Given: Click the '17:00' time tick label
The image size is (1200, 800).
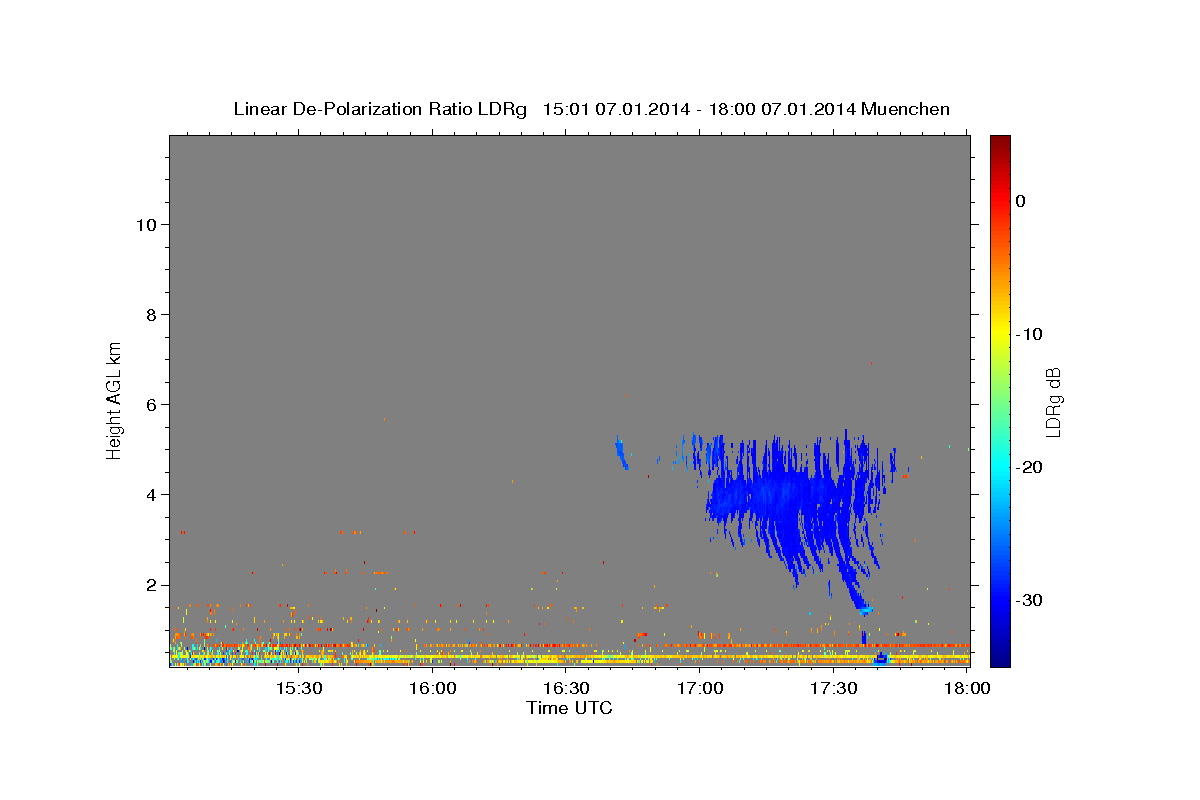Looking at the screenshot, I should 700,689.
